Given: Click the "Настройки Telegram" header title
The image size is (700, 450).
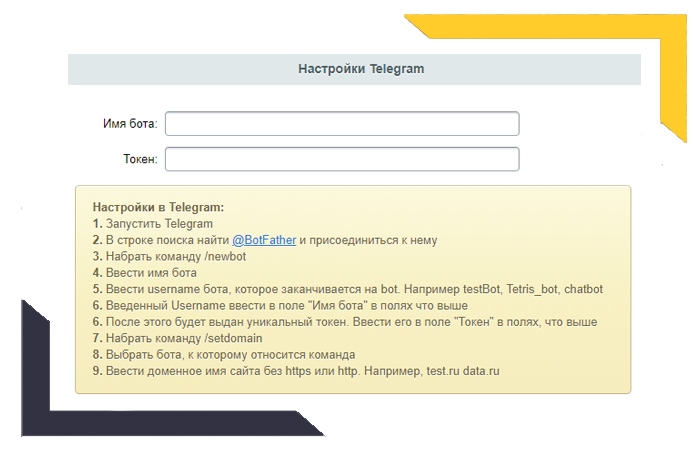Looking at the screenshot, I should tap(361, 69).
